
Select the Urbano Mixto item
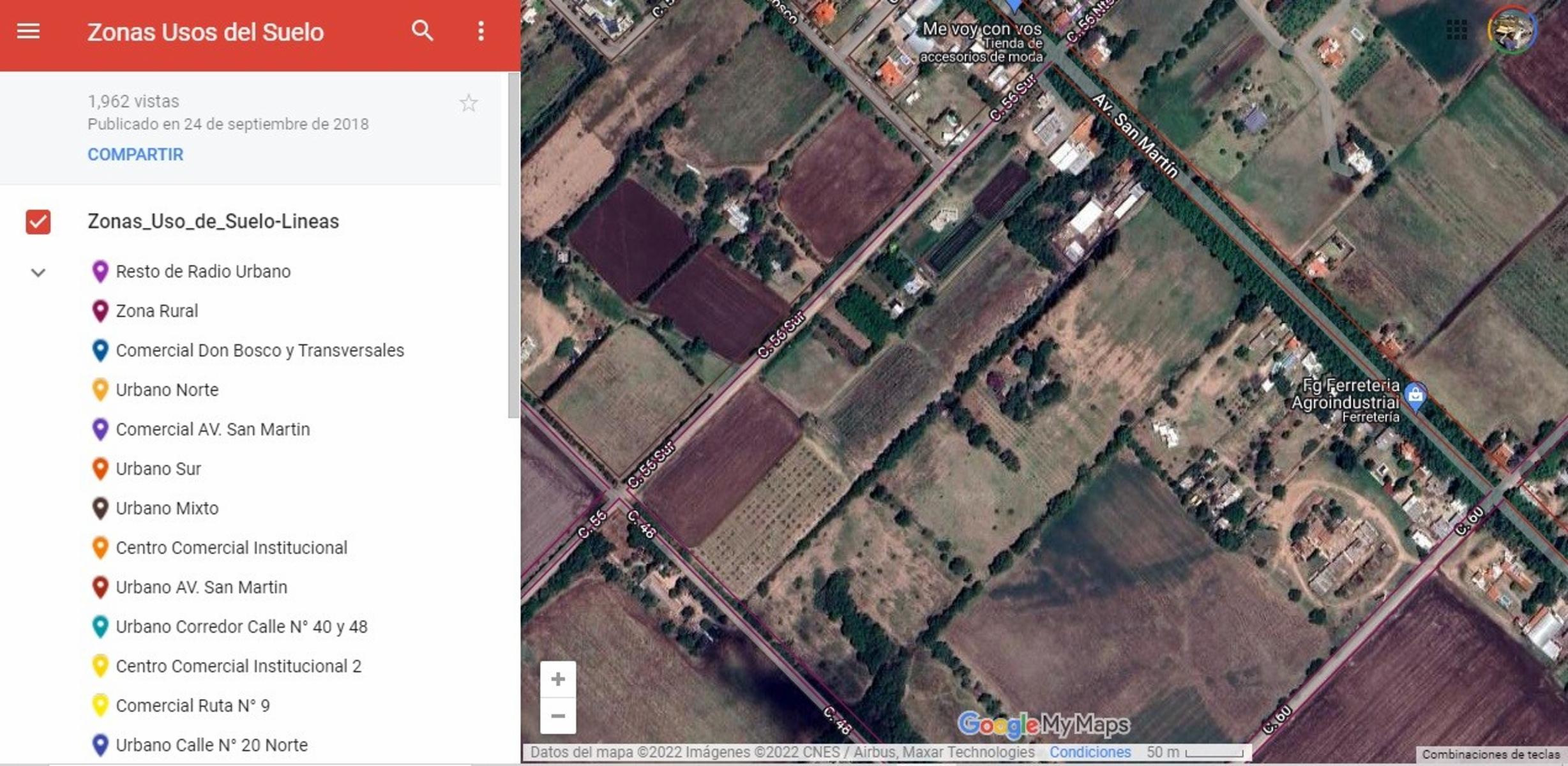167,508
